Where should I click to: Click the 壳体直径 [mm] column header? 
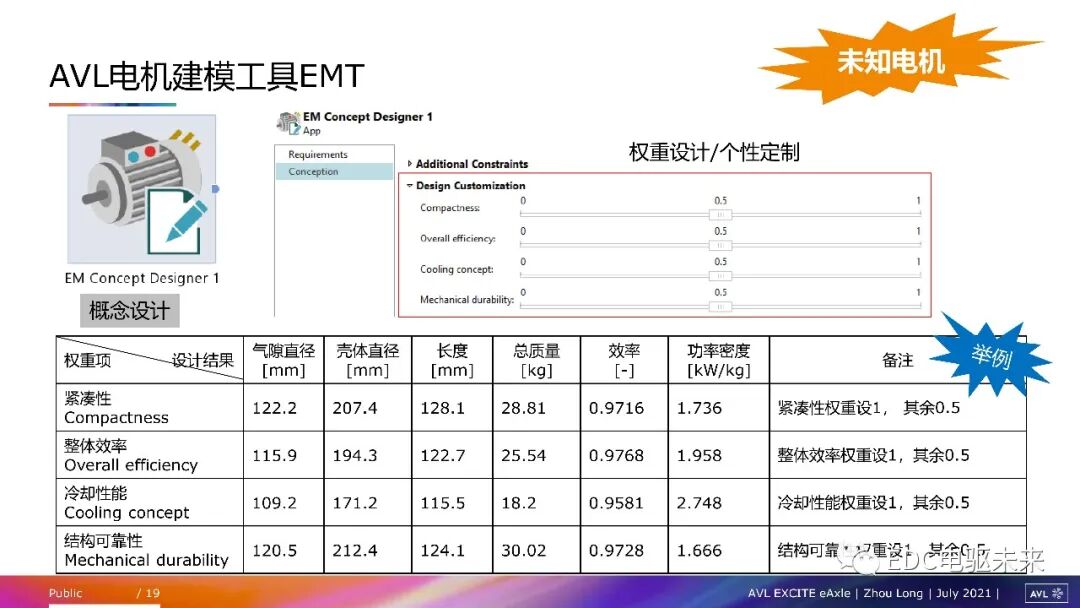coord(367,360)
